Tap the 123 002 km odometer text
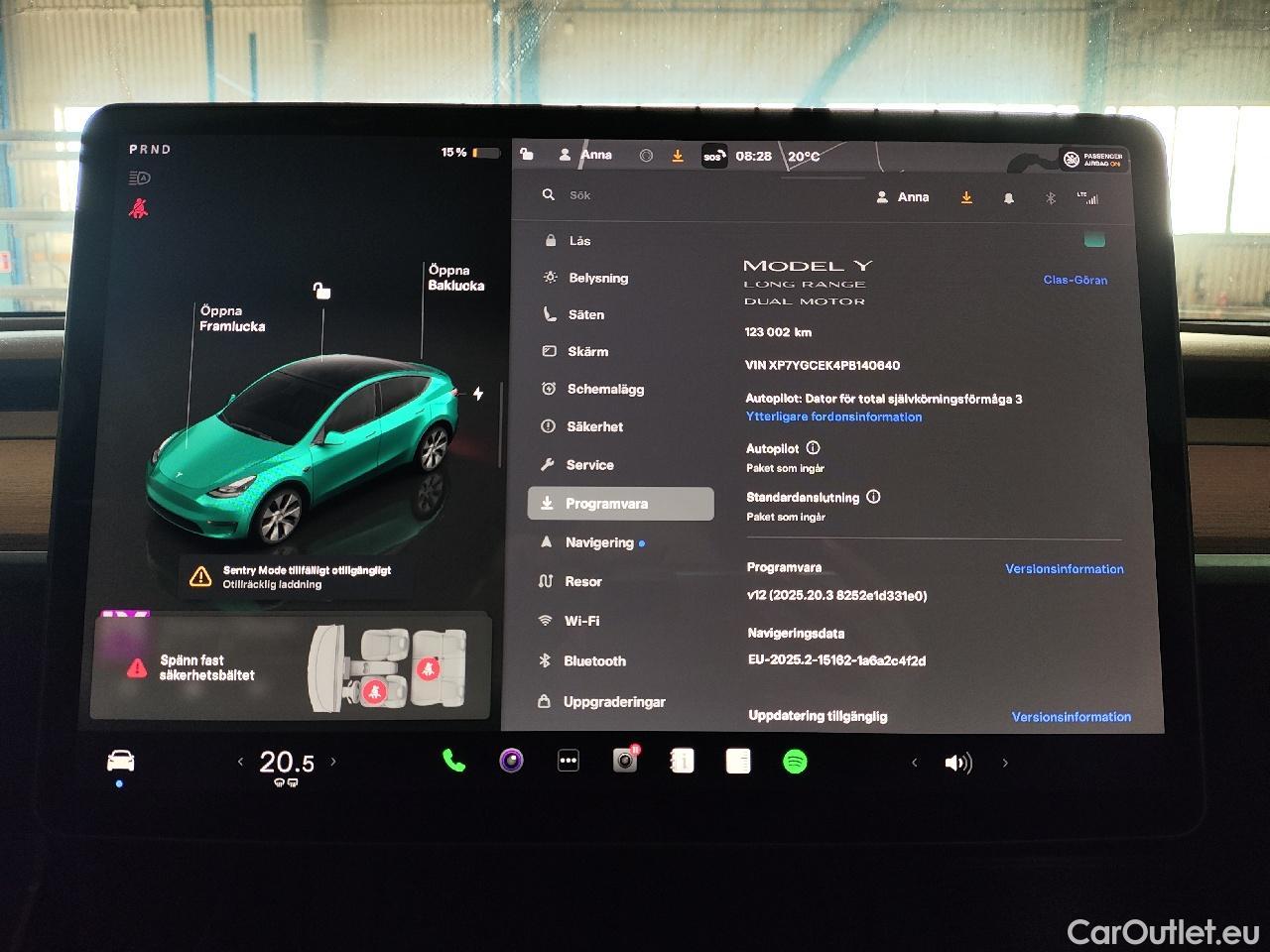 tap(778, 332)
